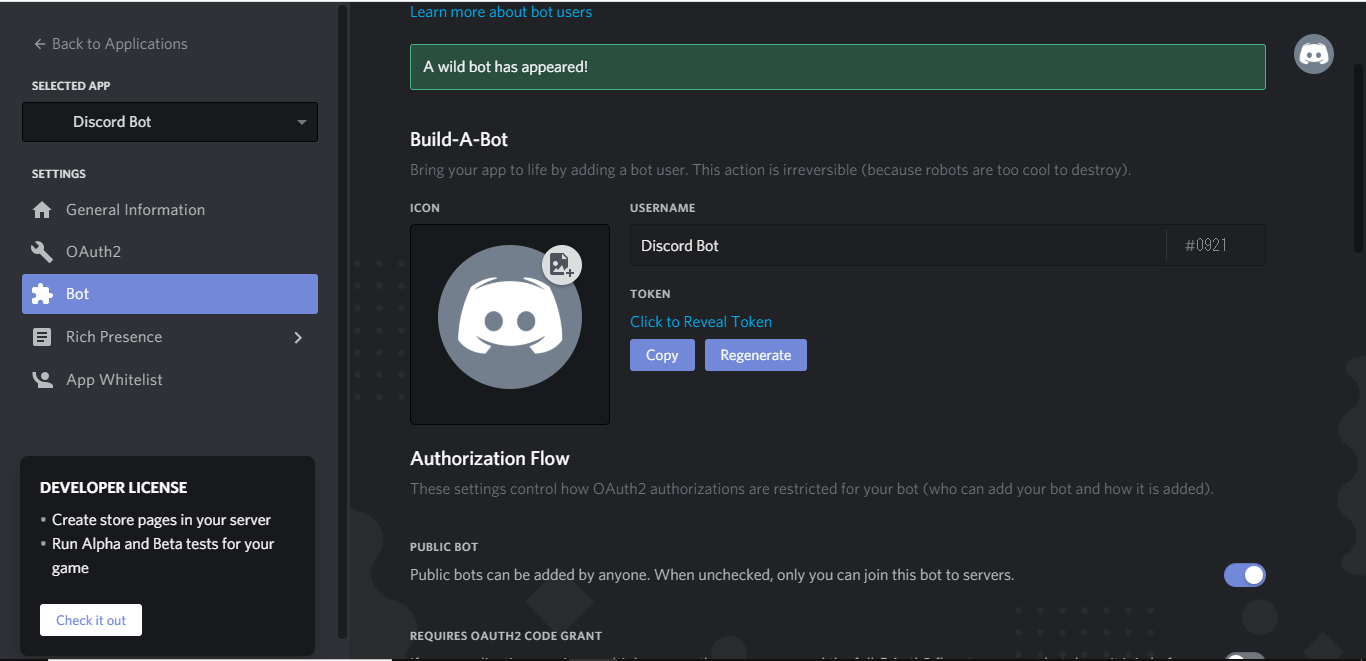Disable the Public Bot toggle

click(x=1245, y=575)
